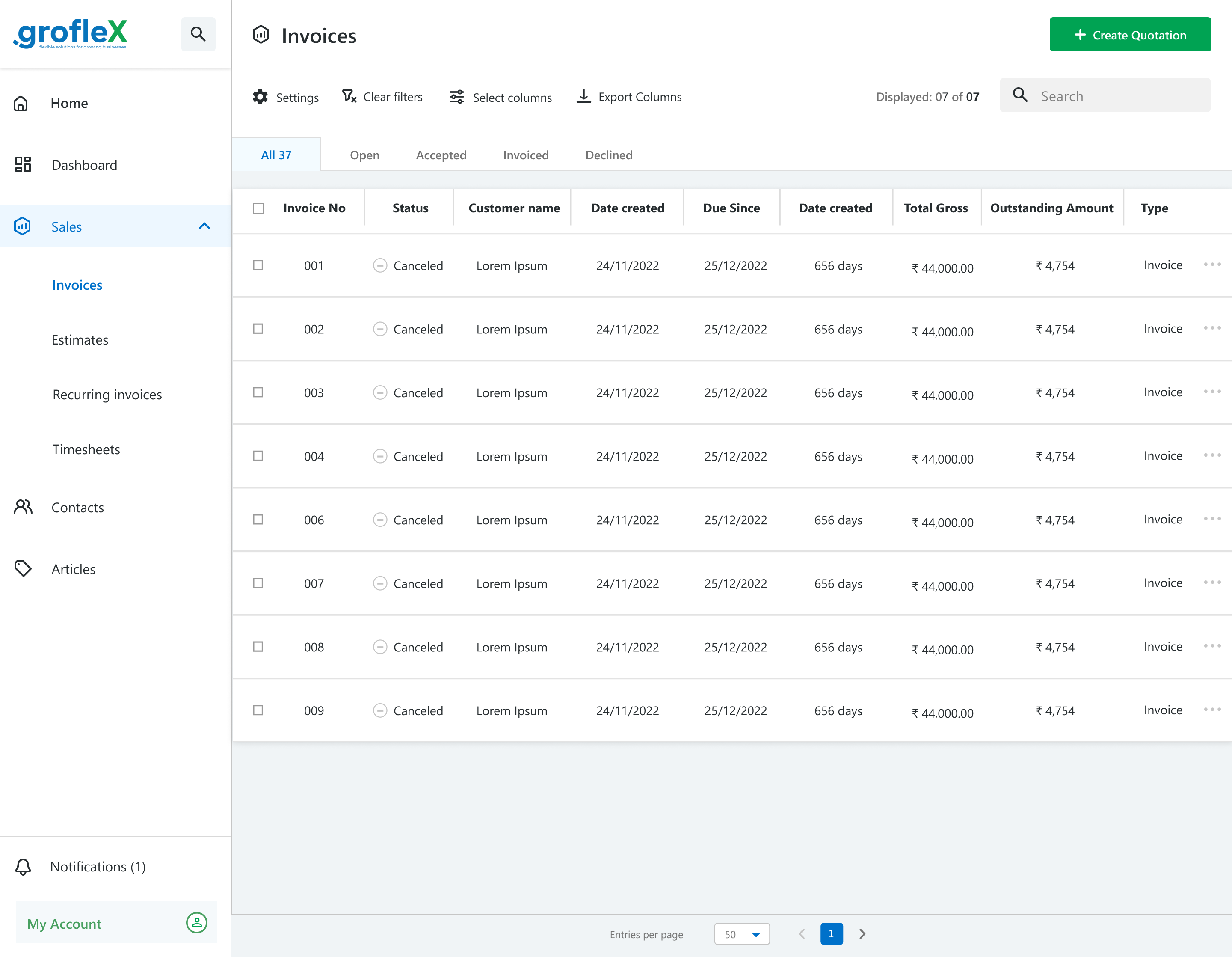1232x957 pixels.
Task: Switch to the Declined tab
Action: (608, 155)
